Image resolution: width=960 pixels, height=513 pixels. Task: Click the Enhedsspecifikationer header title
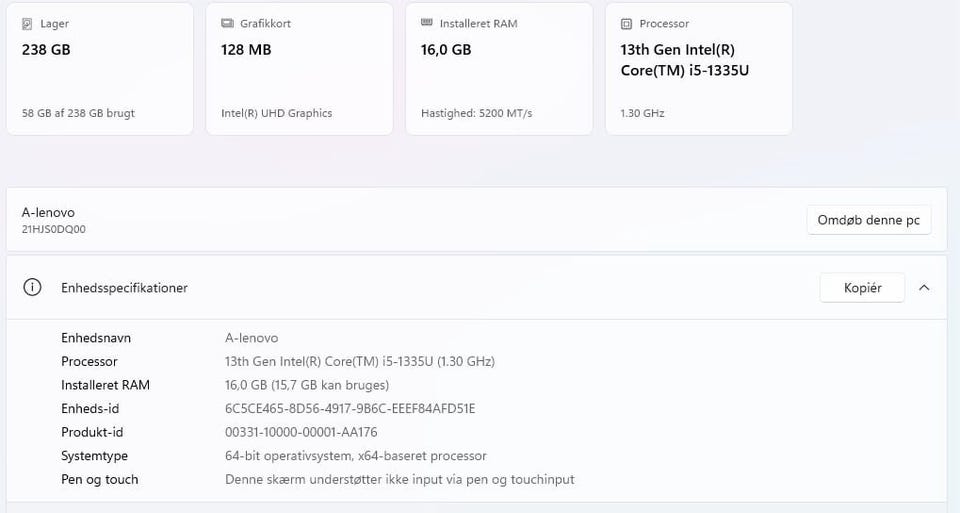(124, 288)
